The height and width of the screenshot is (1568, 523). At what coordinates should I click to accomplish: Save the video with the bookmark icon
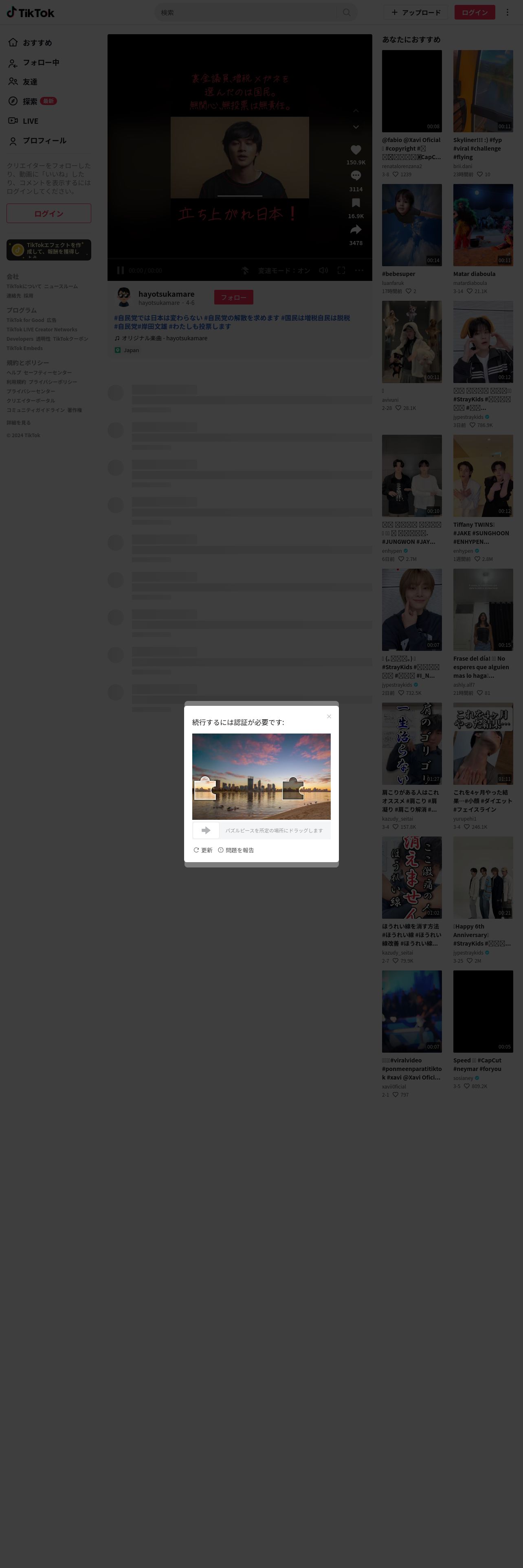tap(356, 203)
